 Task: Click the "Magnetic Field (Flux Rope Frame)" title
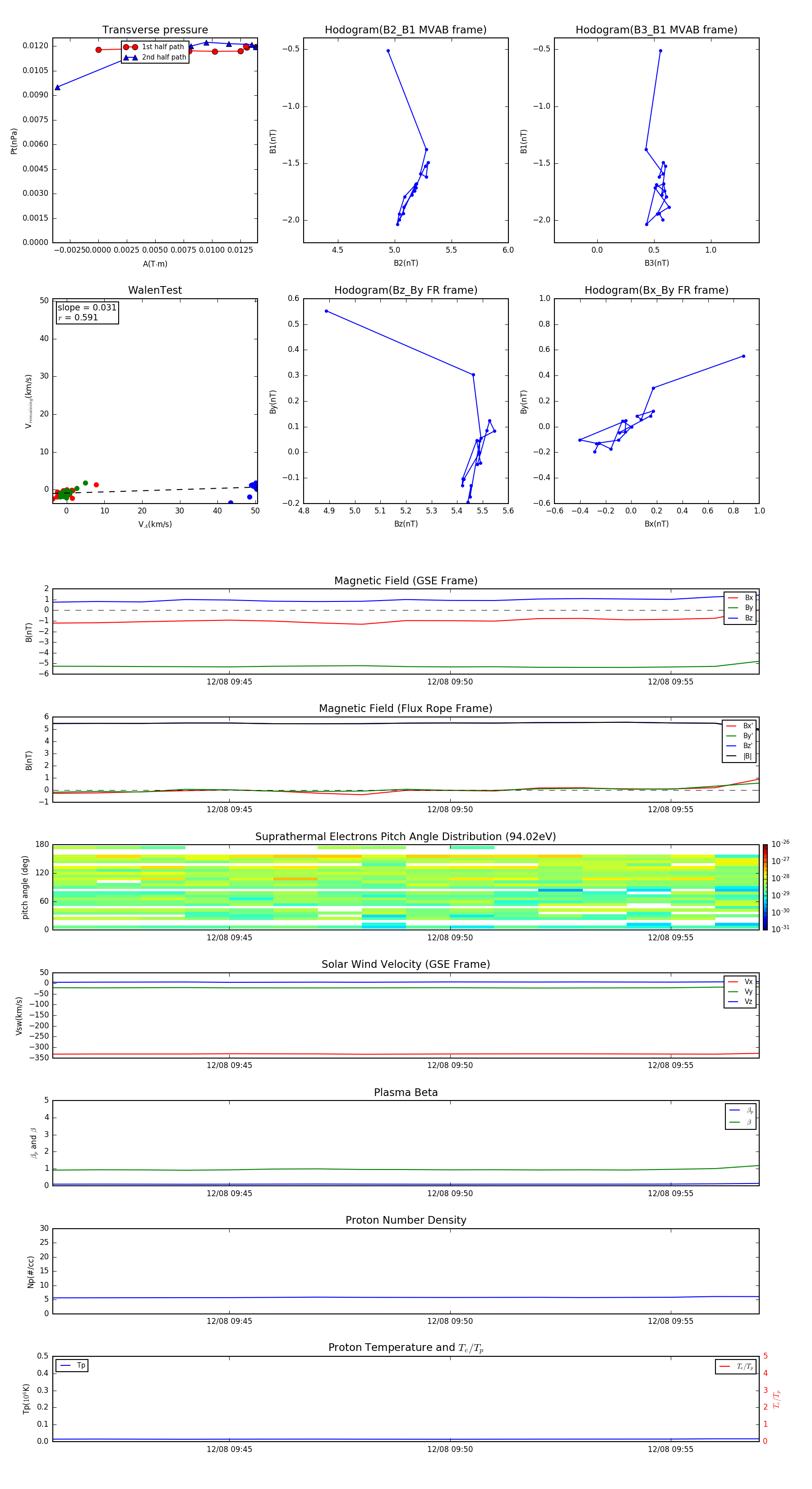pyautogui.click(x=406, y=709)
